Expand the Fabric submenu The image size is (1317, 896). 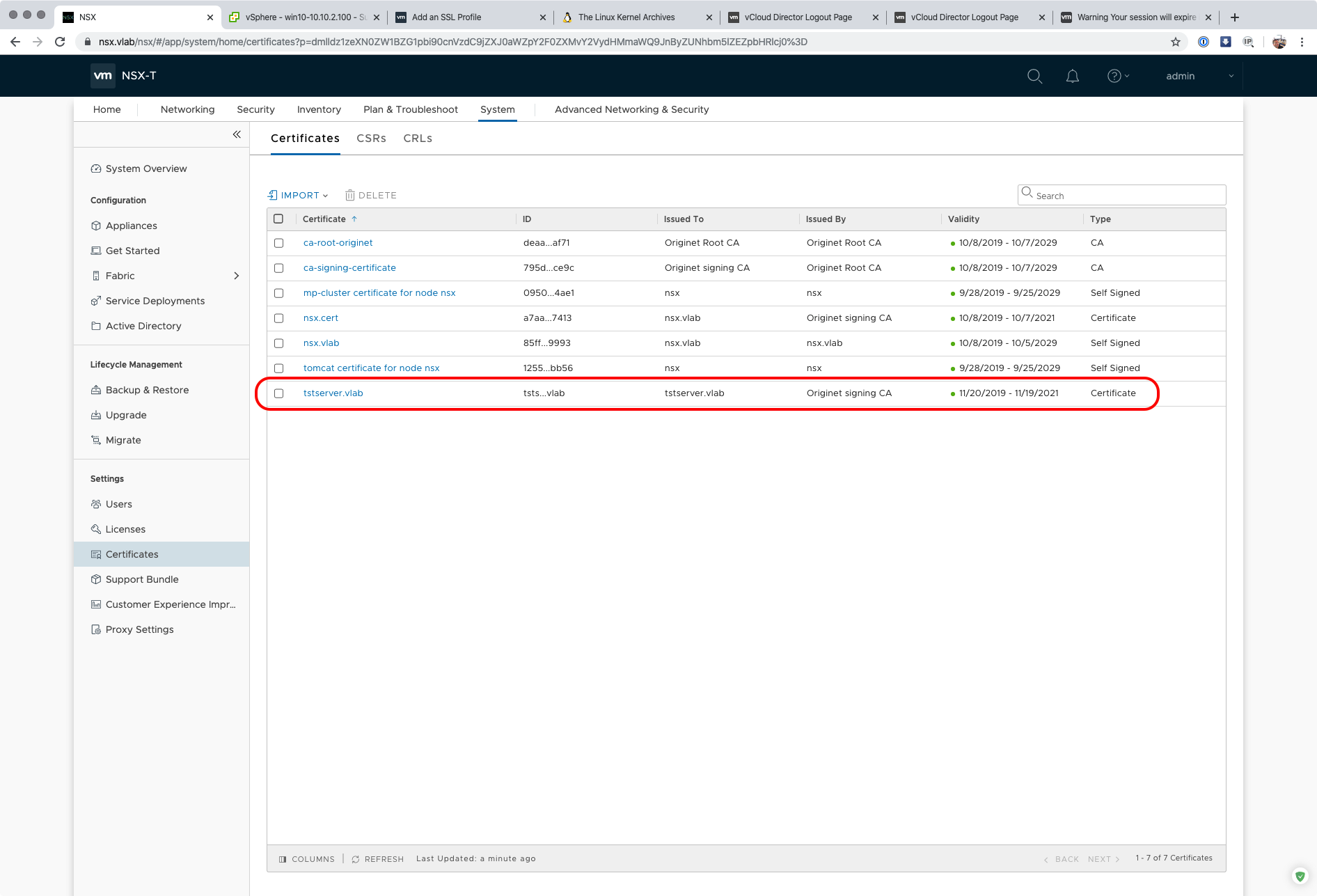(x=236, y=276)
